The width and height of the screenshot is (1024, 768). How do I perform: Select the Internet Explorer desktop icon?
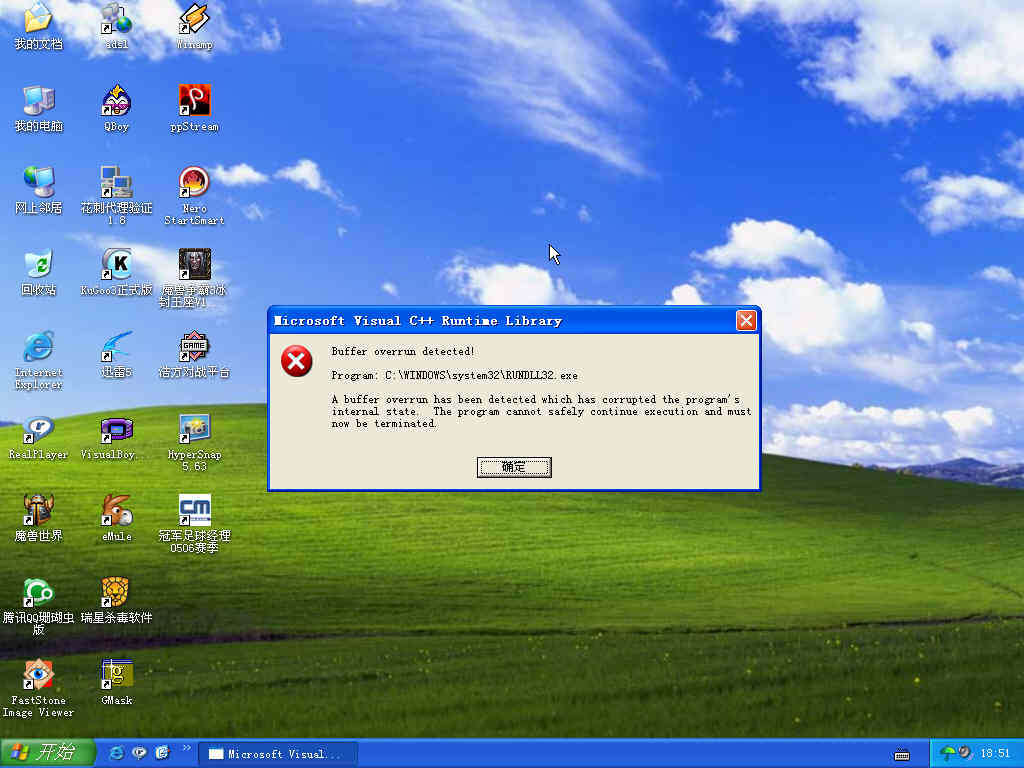[39, 360]
